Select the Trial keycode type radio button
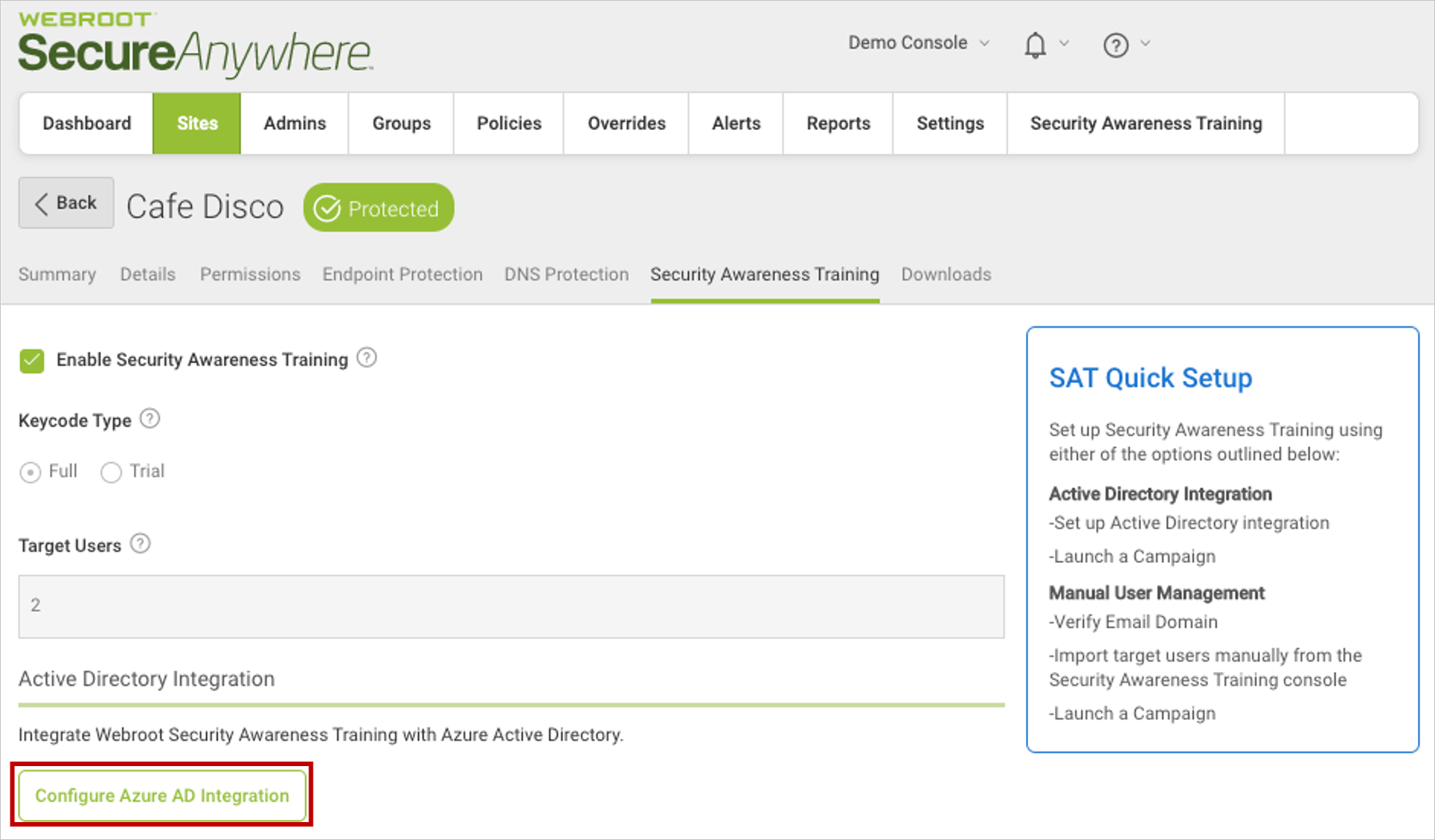 tap(112, 469)
